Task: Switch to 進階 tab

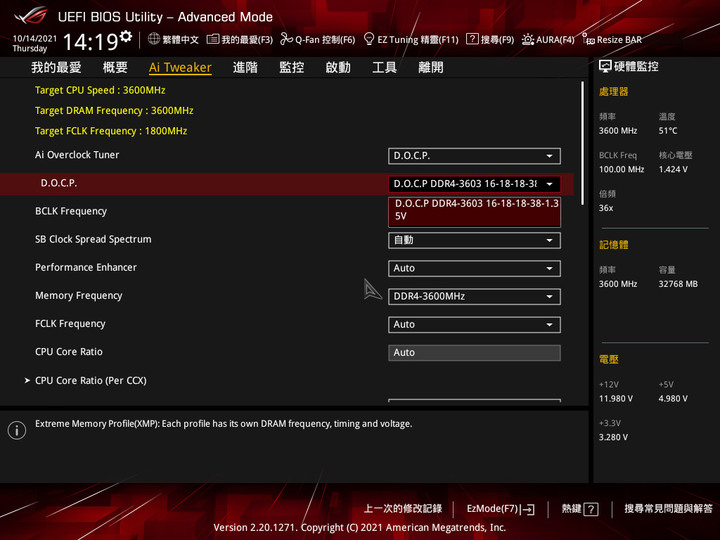Action: click(x=245, y=68)
